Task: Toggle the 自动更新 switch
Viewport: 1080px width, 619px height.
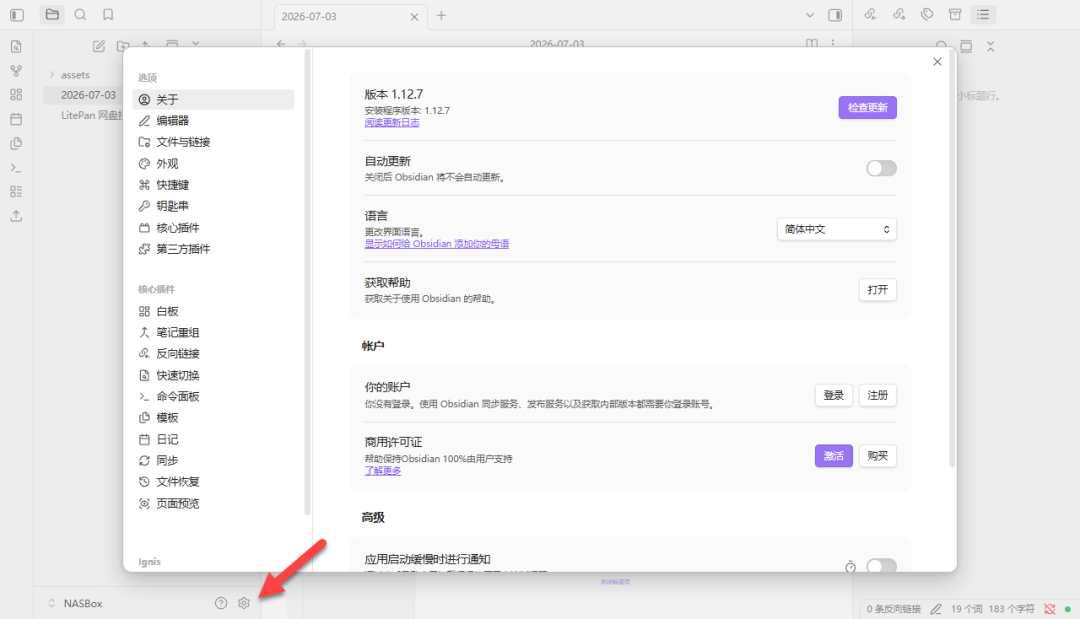Action: point(881,168)
